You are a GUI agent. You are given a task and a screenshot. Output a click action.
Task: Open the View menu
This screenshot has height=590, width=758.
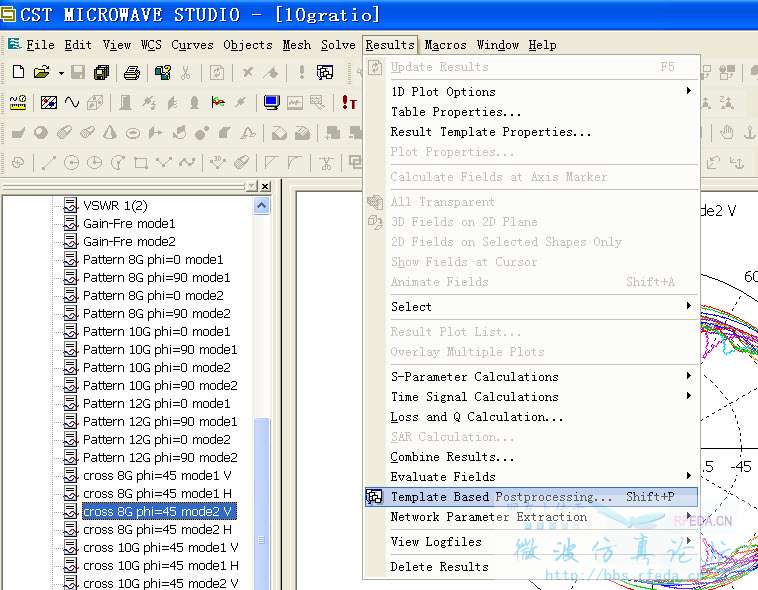[117, 45]
